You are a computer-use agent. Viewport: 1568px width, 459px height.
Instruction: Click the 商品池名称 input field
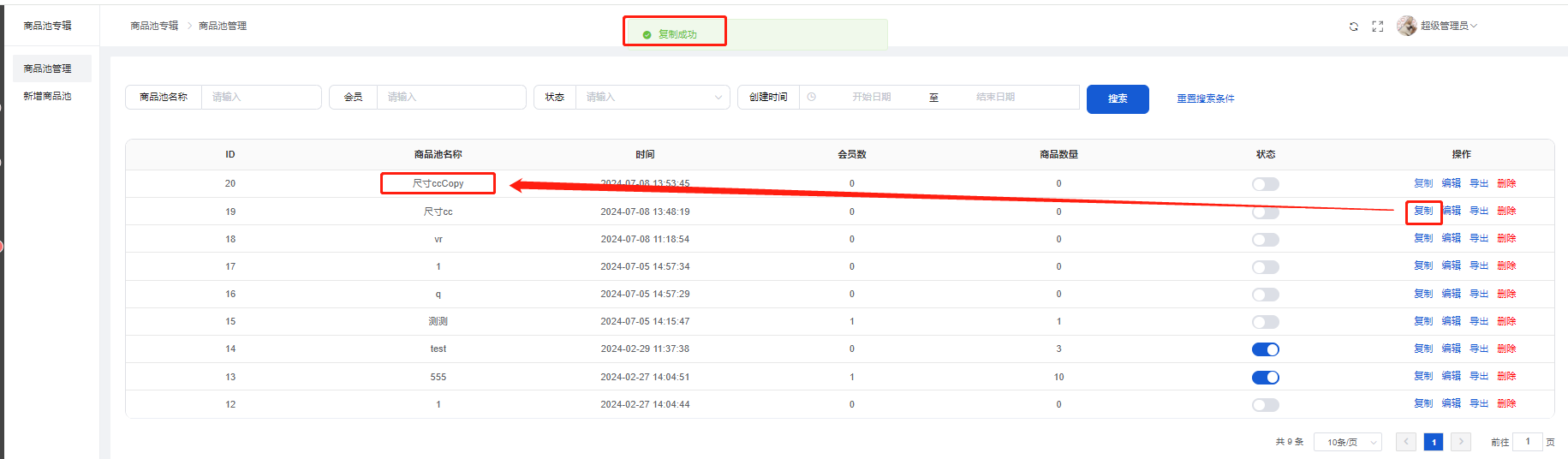[x=261, y=97]
